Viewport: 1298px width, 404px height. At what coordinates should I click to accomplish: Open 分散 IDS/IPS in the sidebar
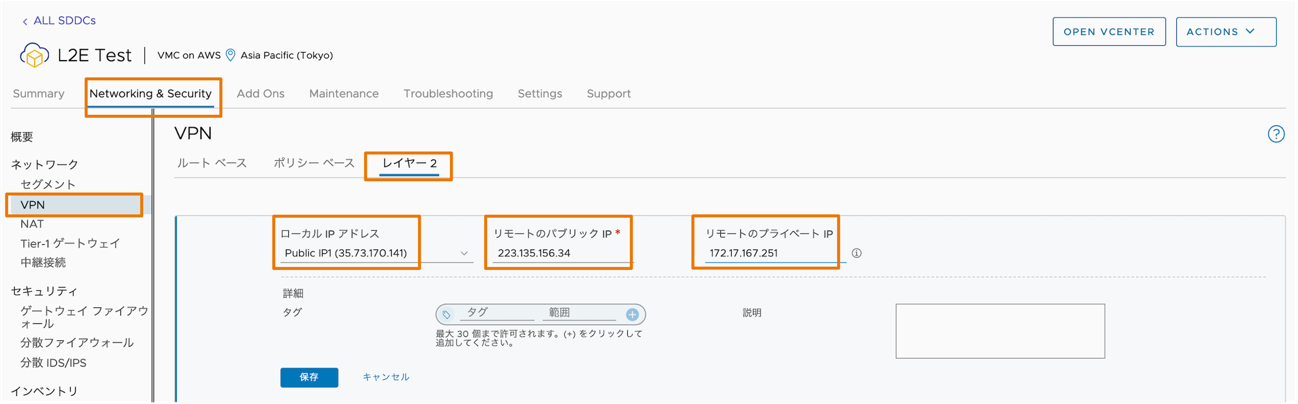53,362
